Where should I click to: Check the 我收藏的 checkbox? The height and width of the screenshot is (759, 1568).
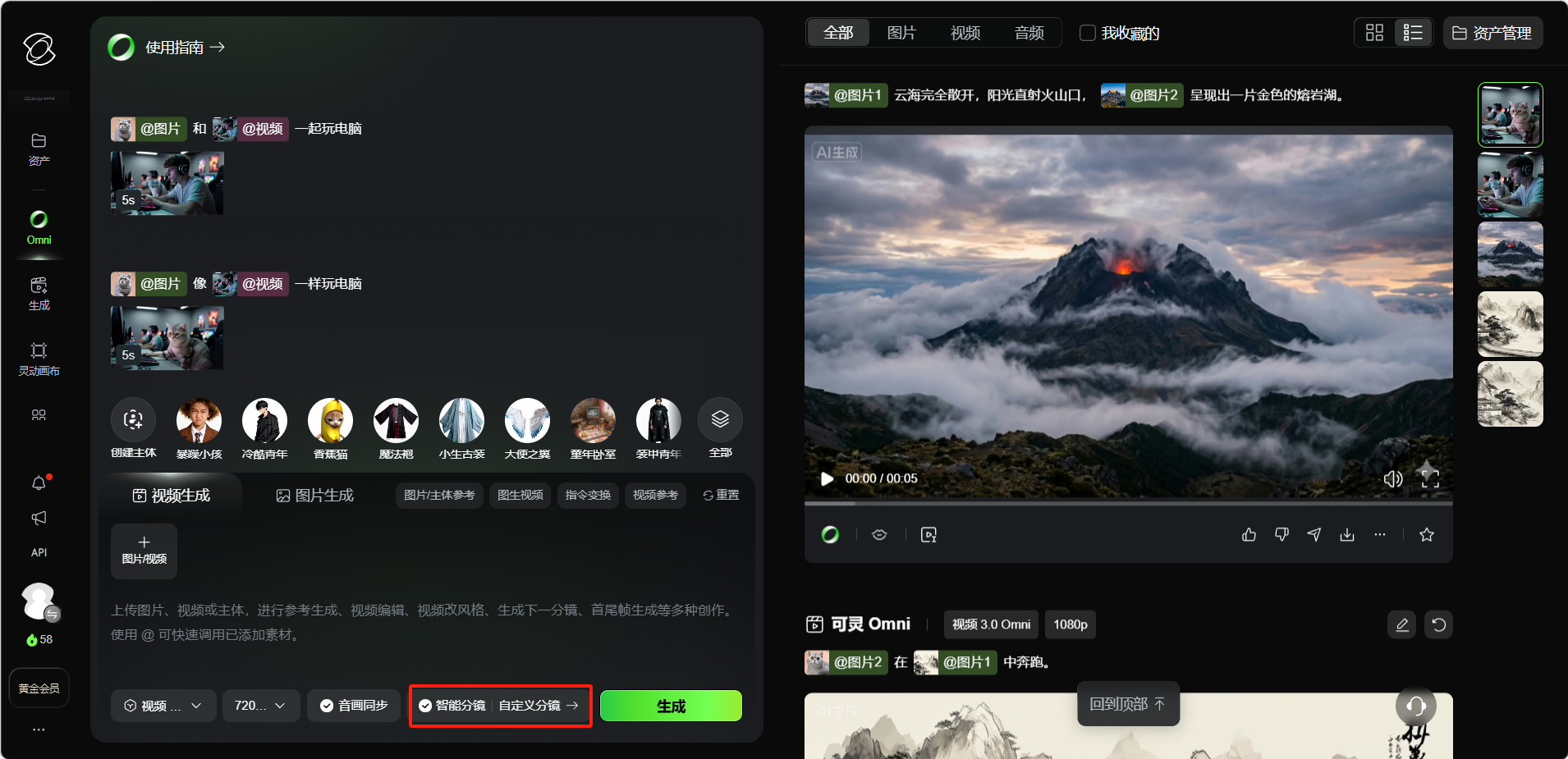1088,33
